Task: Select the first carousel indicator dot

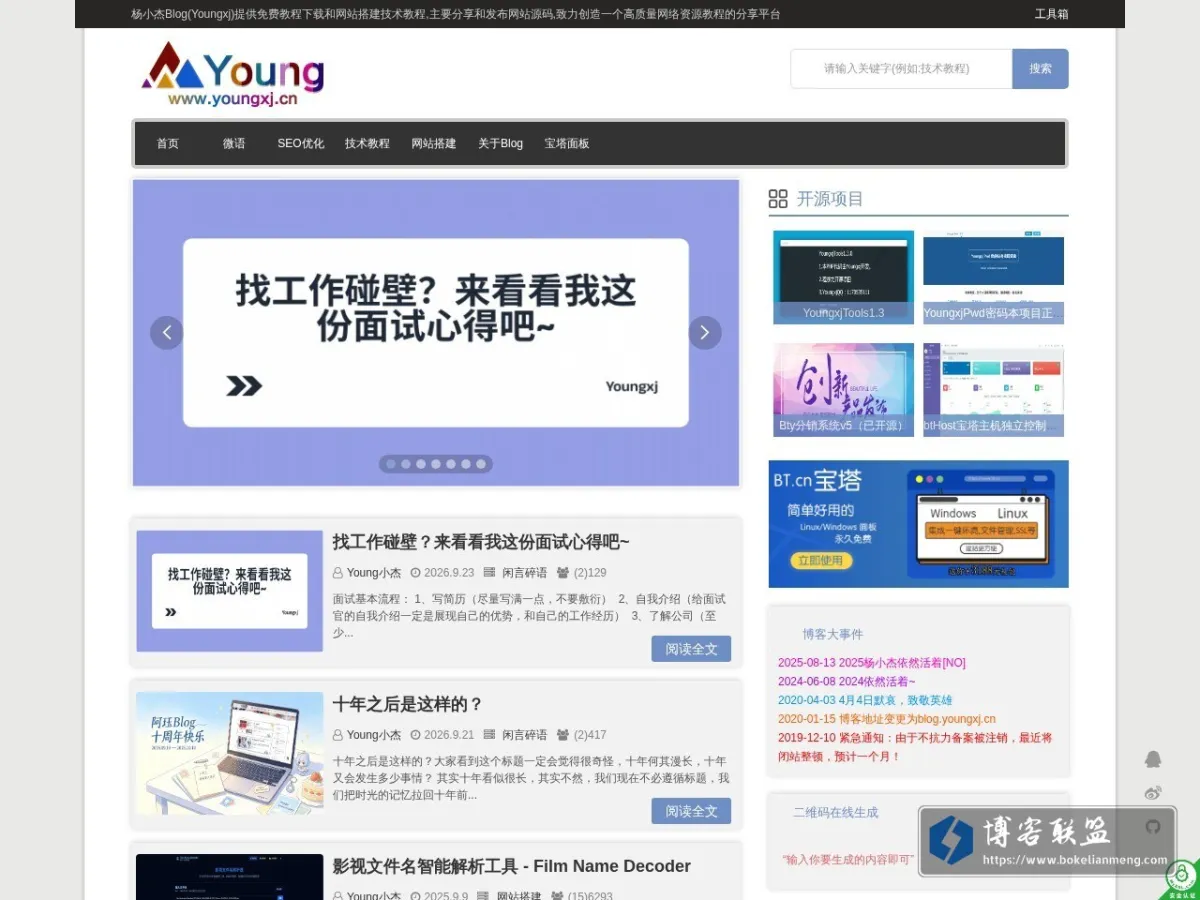Action: [391, 464]
